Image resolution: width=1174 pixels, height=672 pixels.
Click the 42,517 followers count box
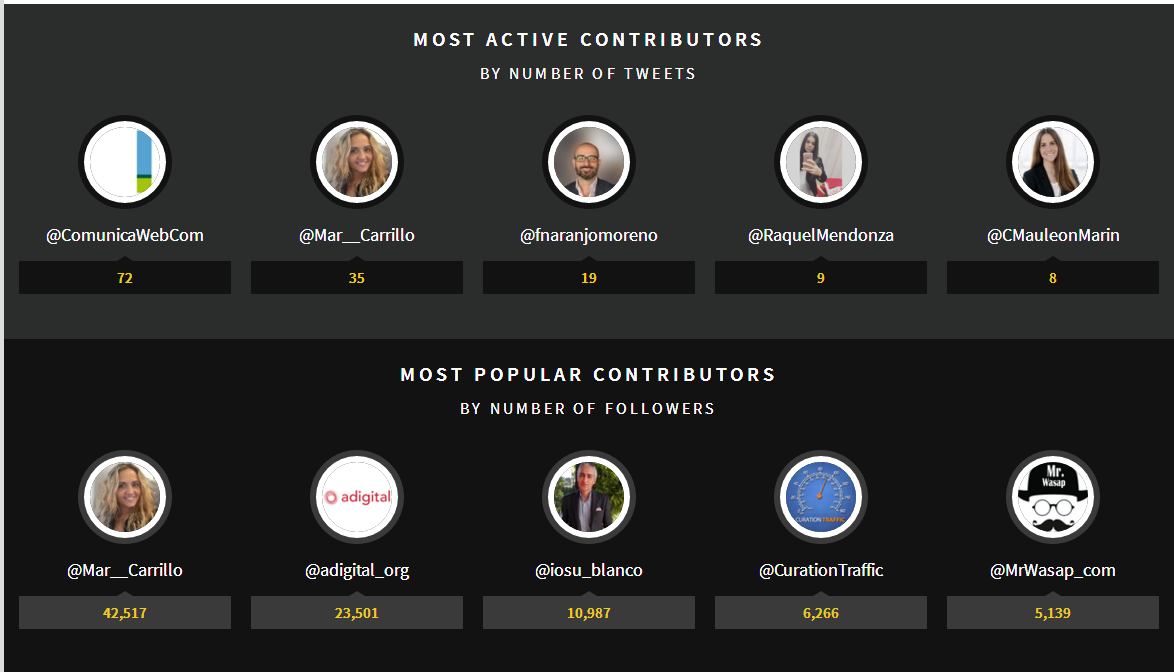tap(125, 613)
